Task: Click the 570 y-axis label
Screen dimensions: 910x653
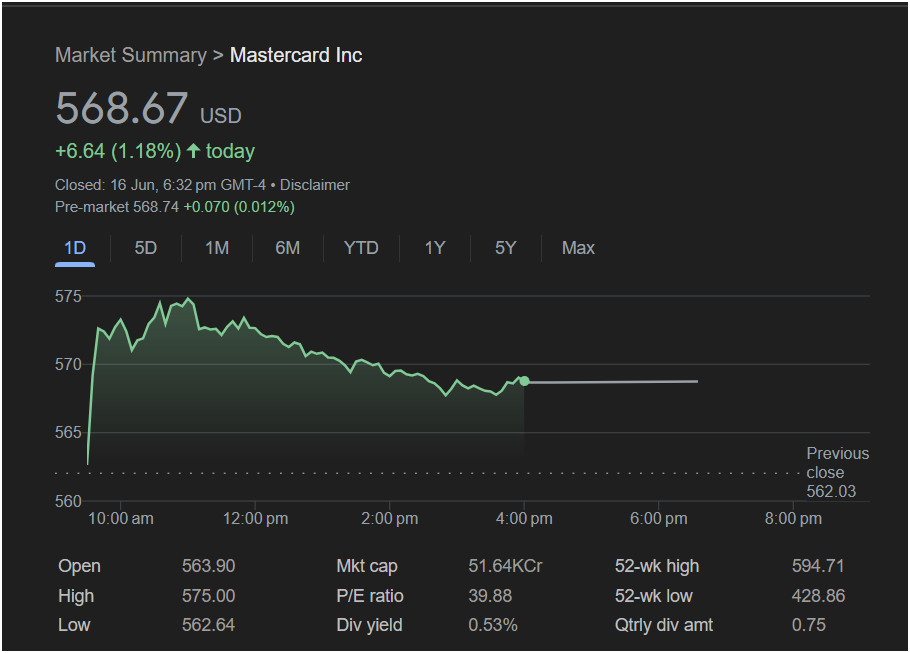Action: [x=68, y=365]
